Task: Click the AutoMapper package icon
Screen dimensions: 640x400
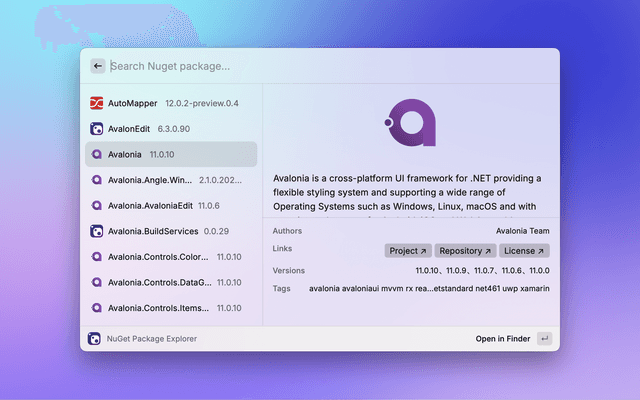Action: [97, 103]
